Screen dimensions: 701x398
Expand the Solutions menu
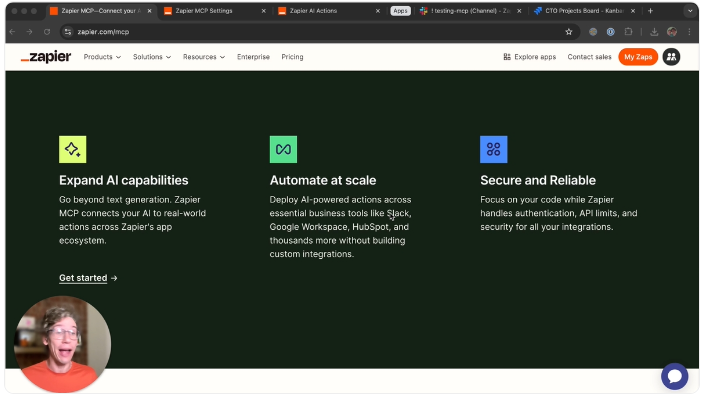click(x=152, y=57)
